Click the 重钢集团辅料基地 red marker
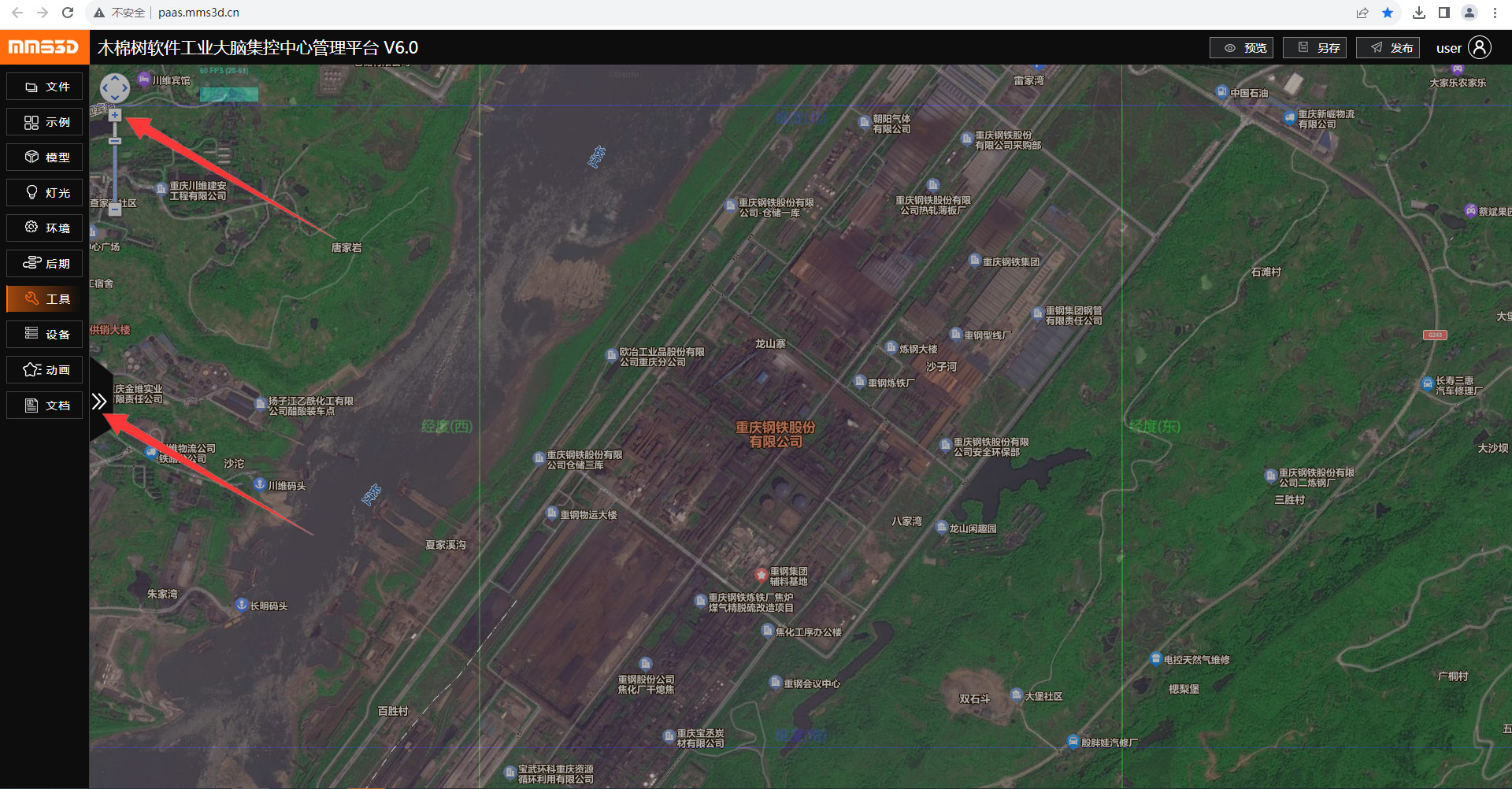 (761, 575)
